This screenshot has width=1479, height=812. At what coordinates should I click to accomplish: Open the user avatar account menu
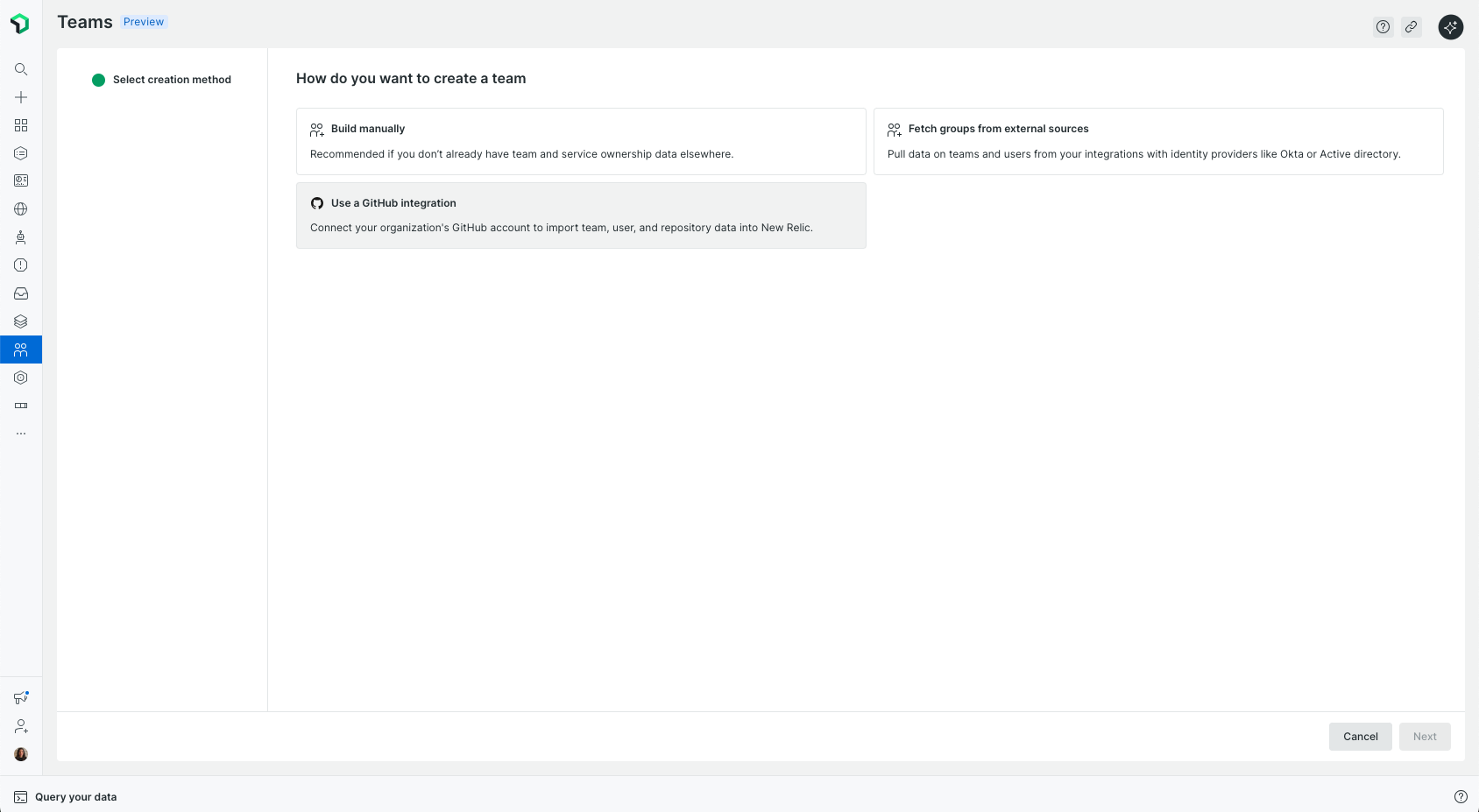(21, 754)
